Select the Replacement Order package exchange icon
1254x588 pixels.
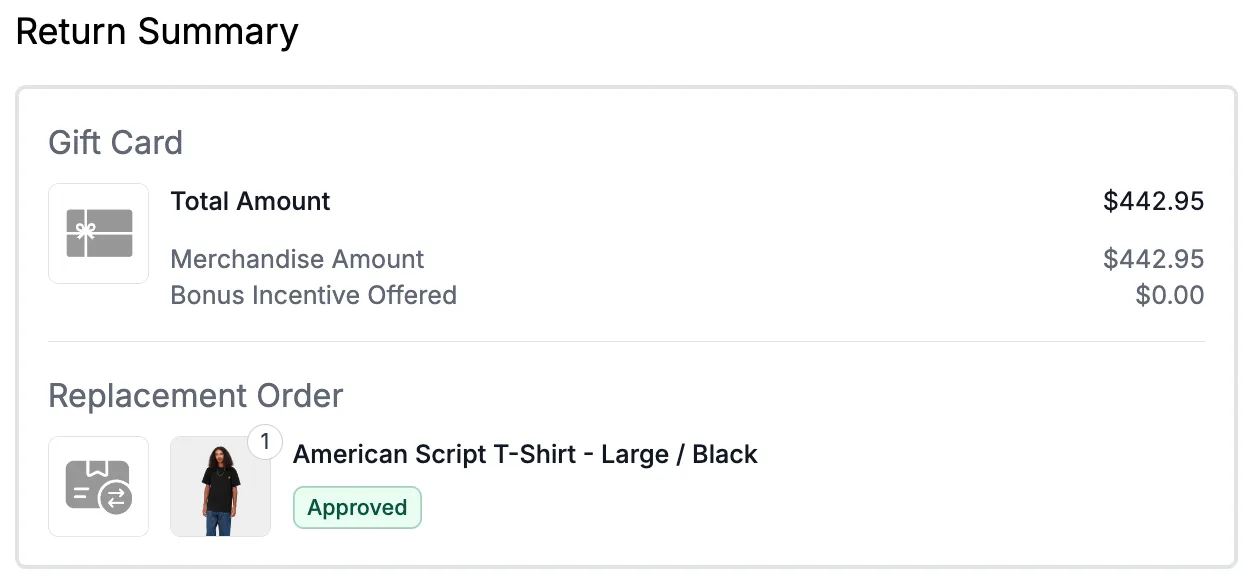coord(98,486)
